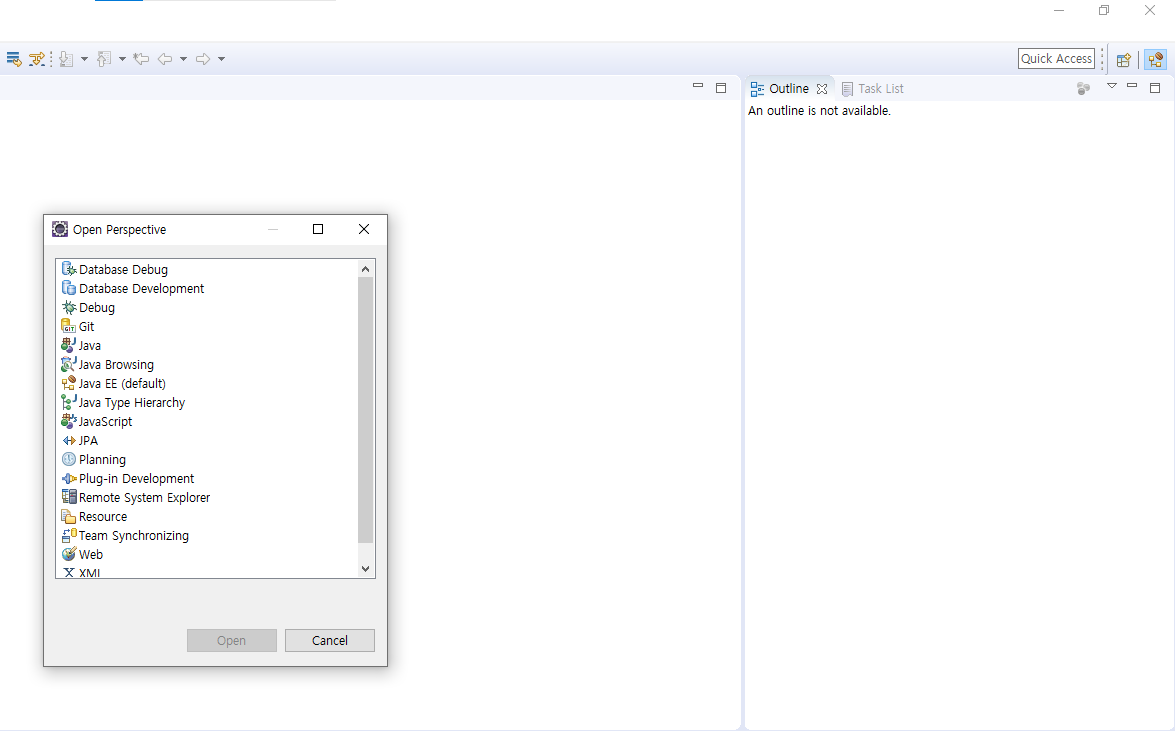1175x731 pixels.
Task: Close the Open Perspective dialog
Action: 364,229
